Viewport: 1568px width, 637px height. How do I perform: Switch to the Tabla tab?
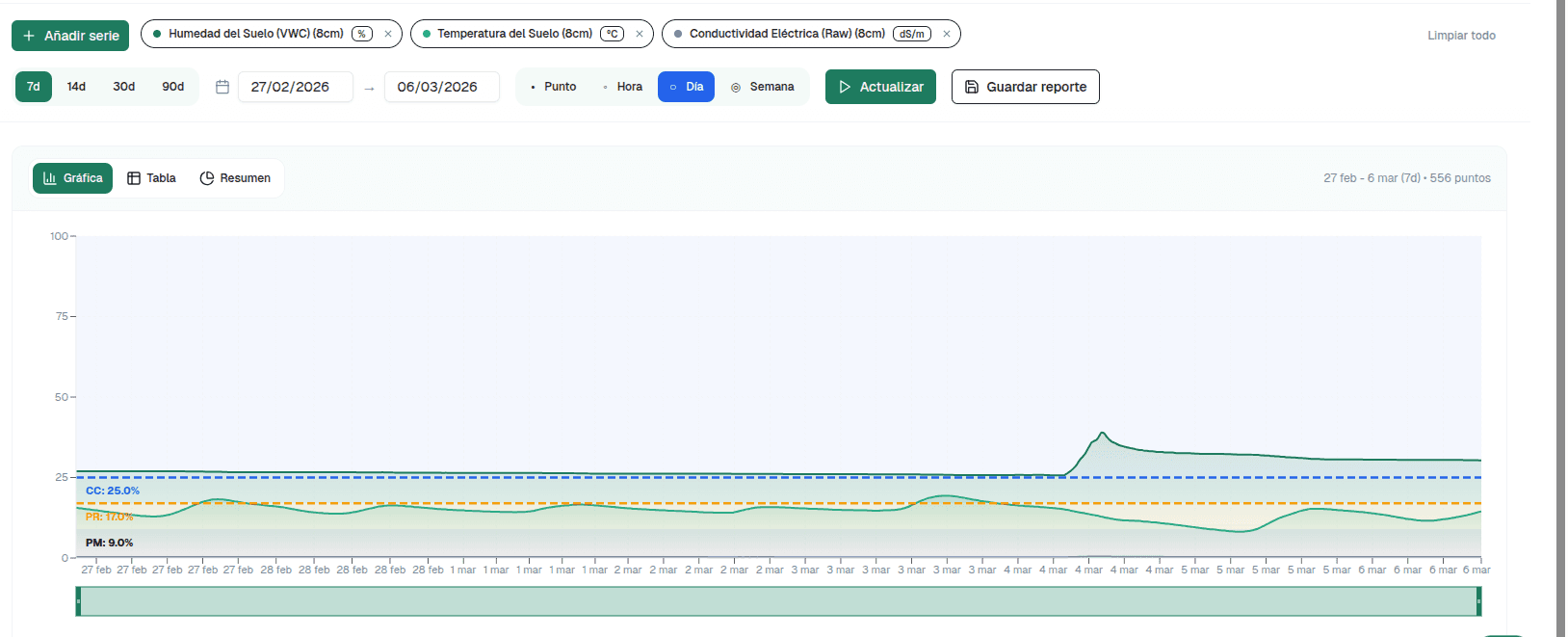tap(152, 178)
